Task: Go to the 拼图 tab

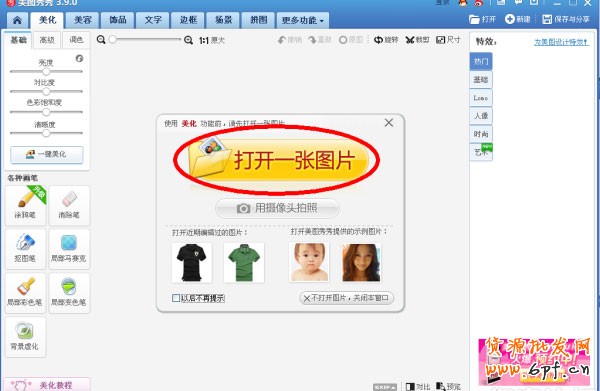Action: 259,20
